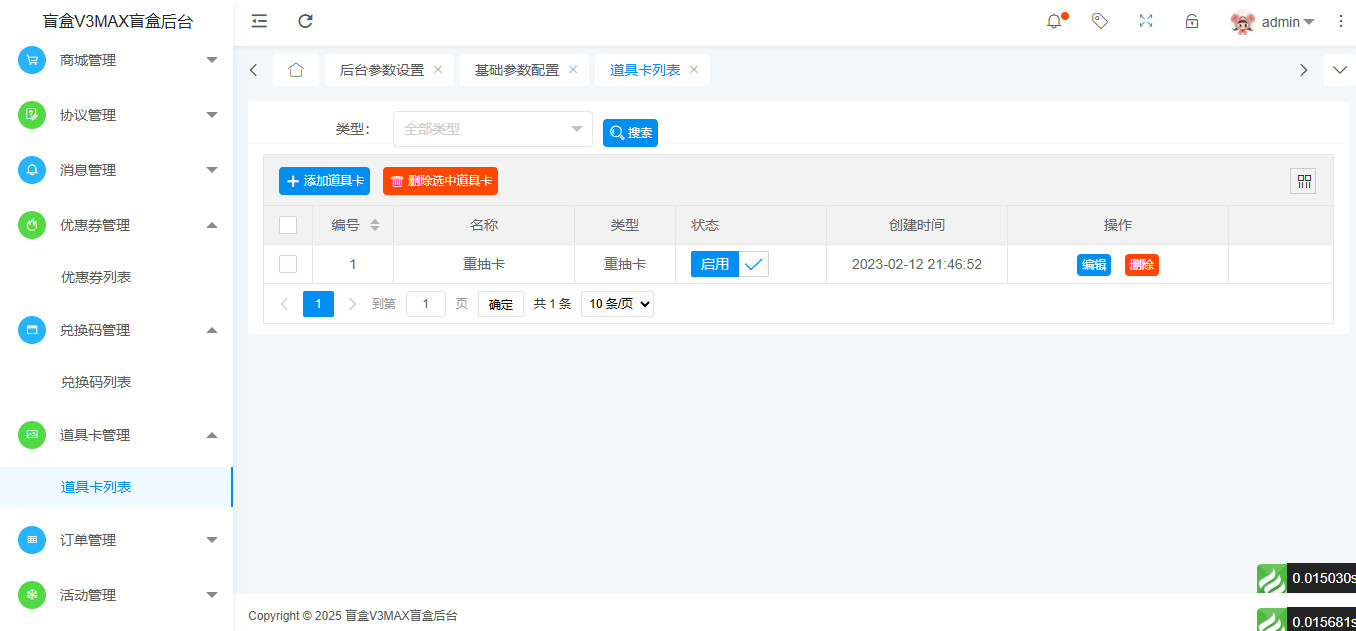This screenshot has width=1356, height=631.
Task: Click the 协议管理 document icon
Action: (x=32, y=115)
